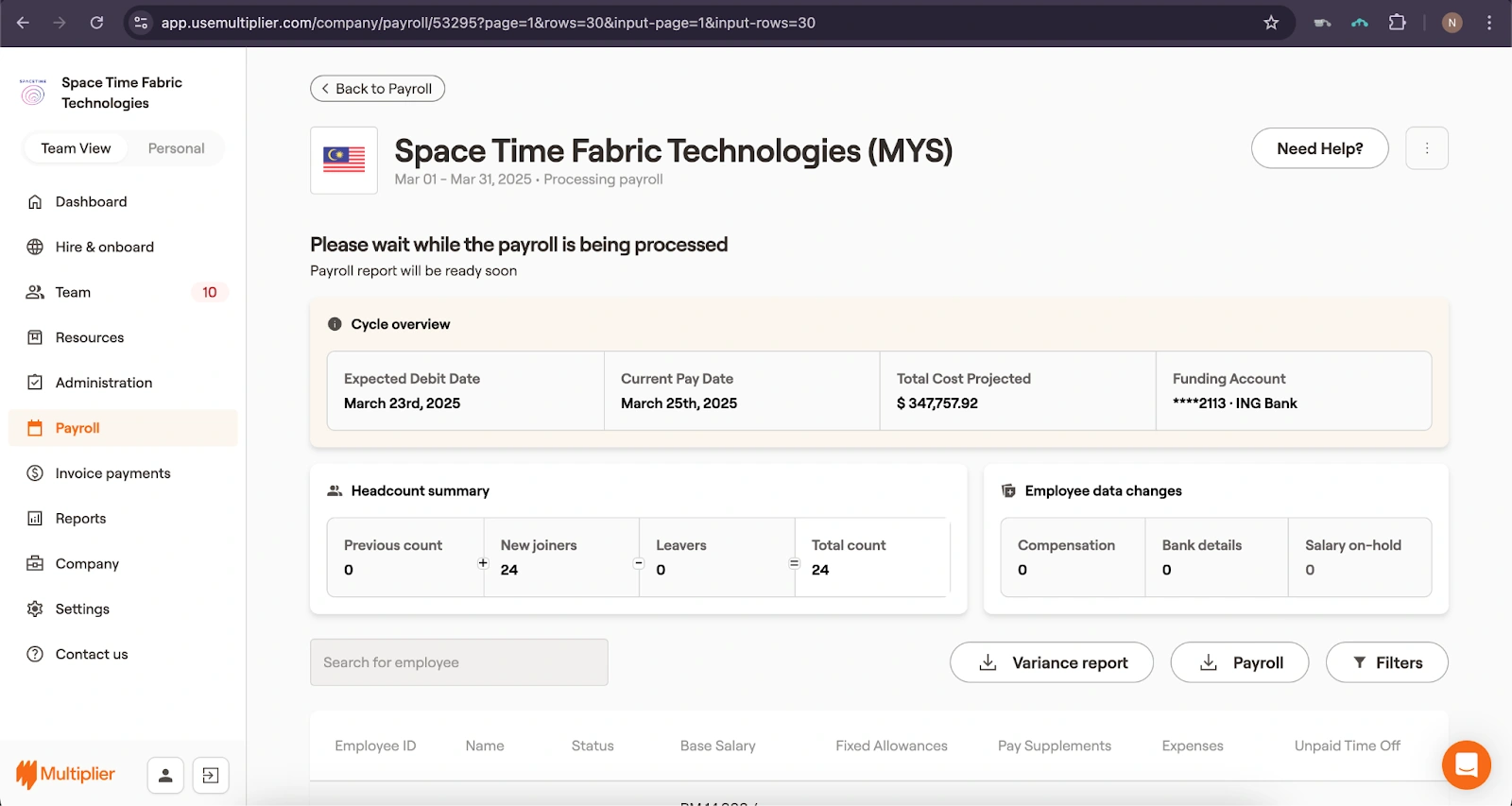Switch to Personal view

(176, 148)
